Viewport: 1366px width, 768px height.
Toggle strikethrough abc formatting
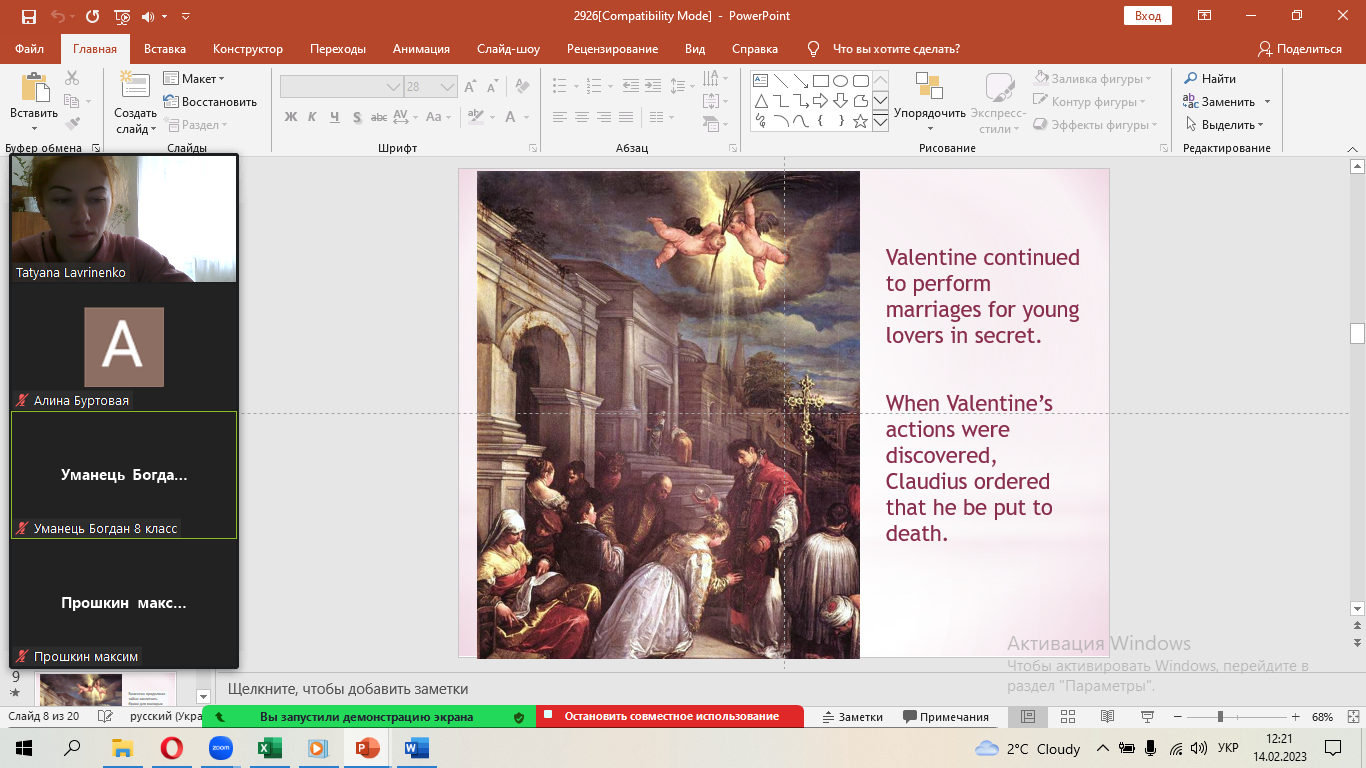[379, 117]
